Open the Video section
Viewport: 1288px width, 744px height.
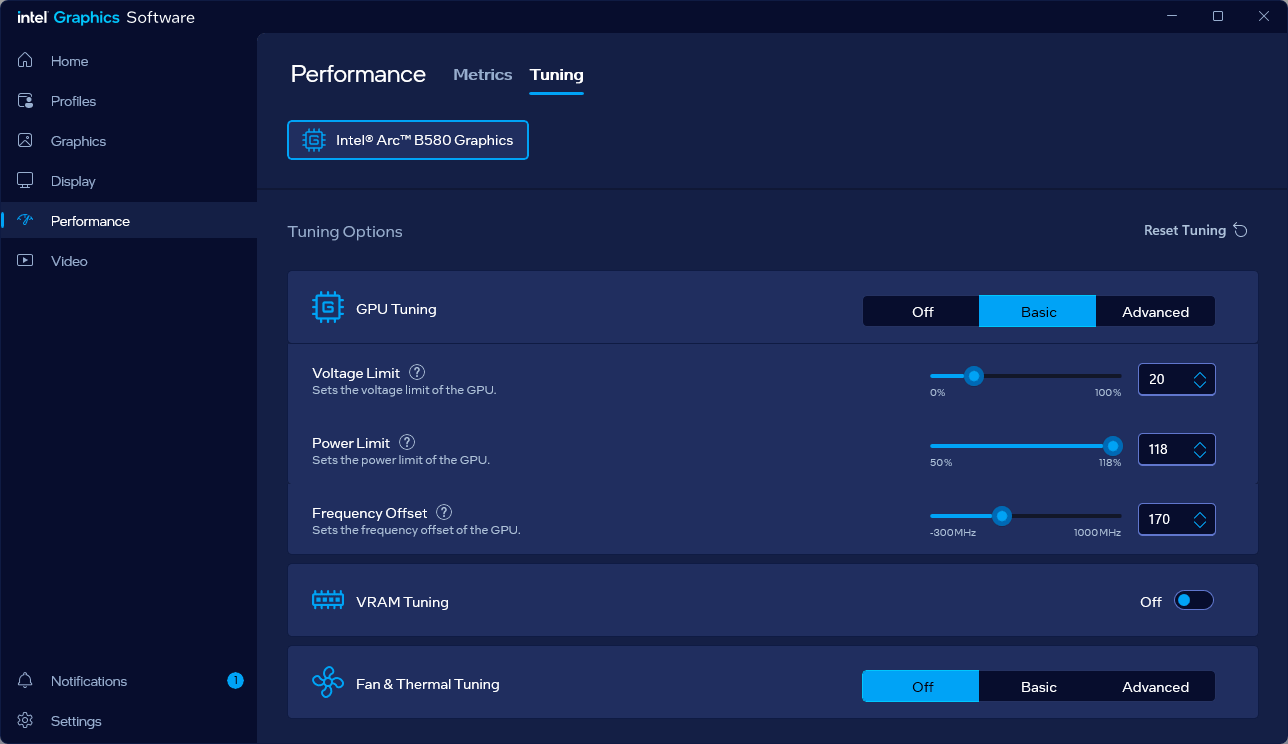coord(128,261)
